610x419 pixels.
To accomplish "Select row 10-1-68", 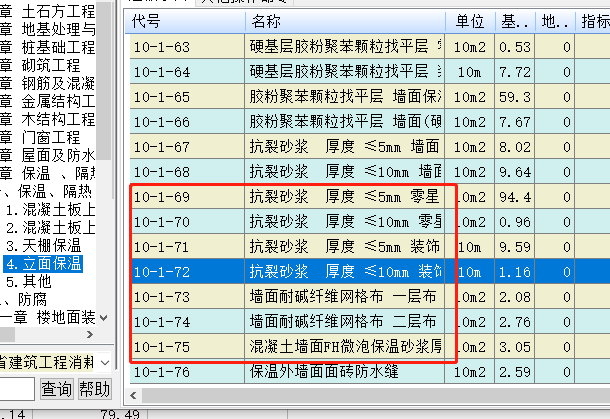I will click(x=370, y=172).
